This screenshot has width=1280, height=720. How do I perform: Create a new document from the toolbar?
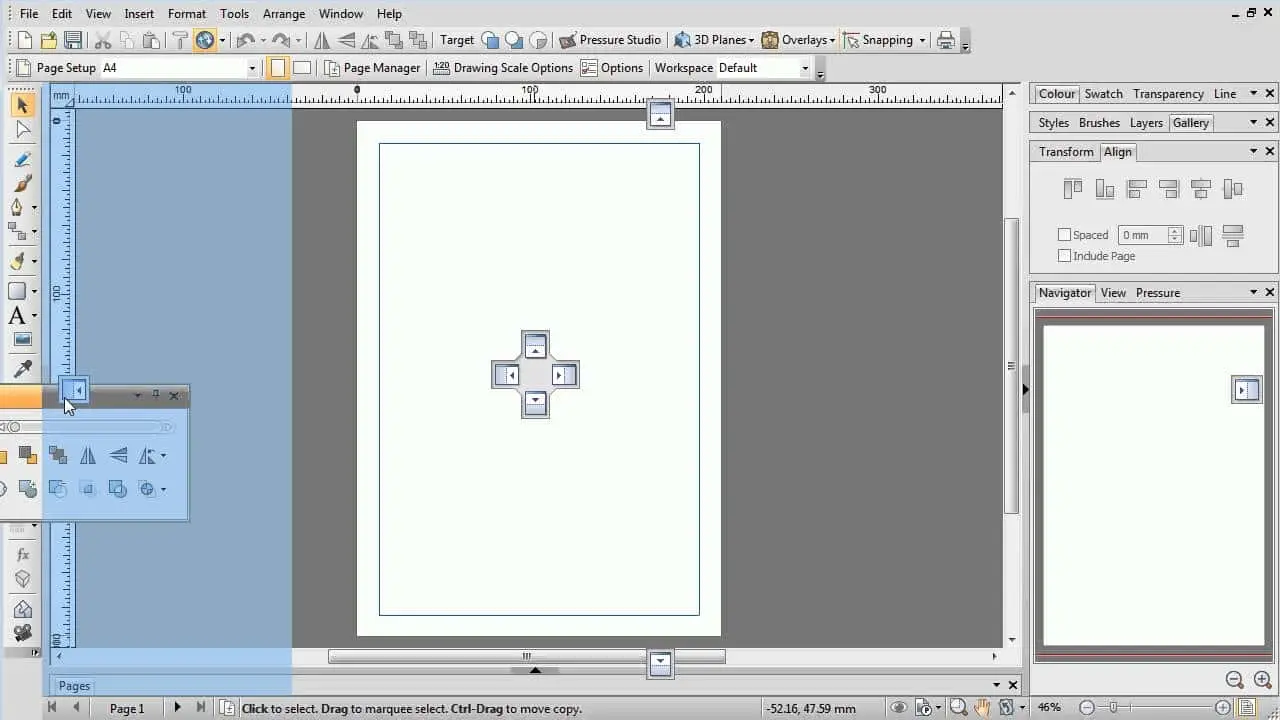24,40
